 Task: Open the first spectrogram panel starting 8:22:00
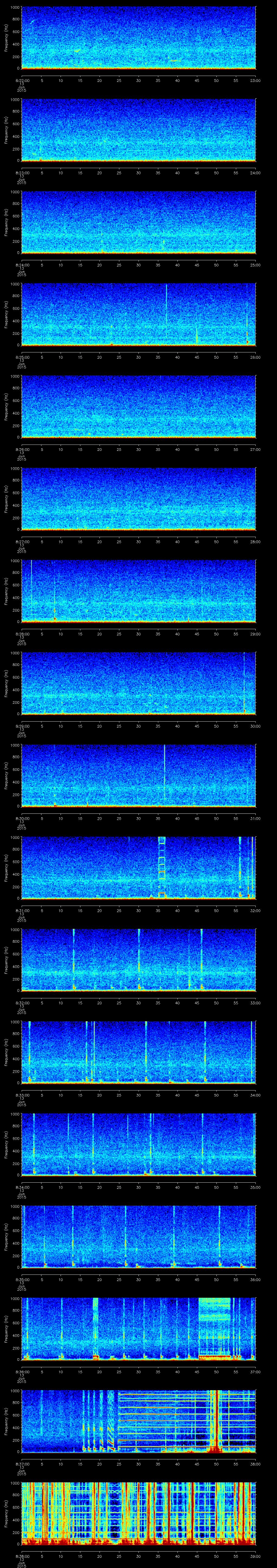[138, 38]
